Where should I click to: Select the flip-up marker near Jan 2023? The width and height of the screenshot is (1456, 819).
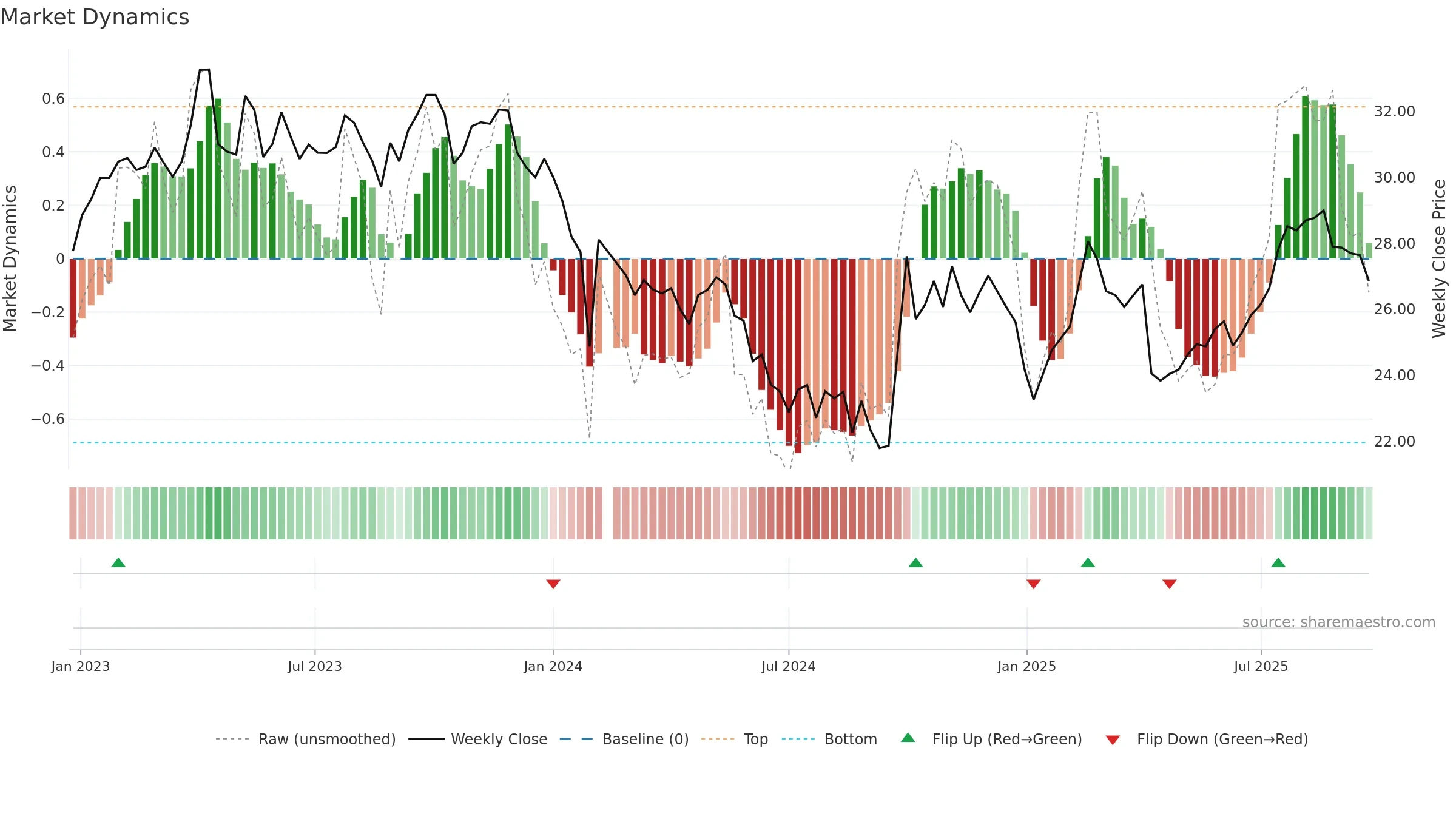coord(118,562)
